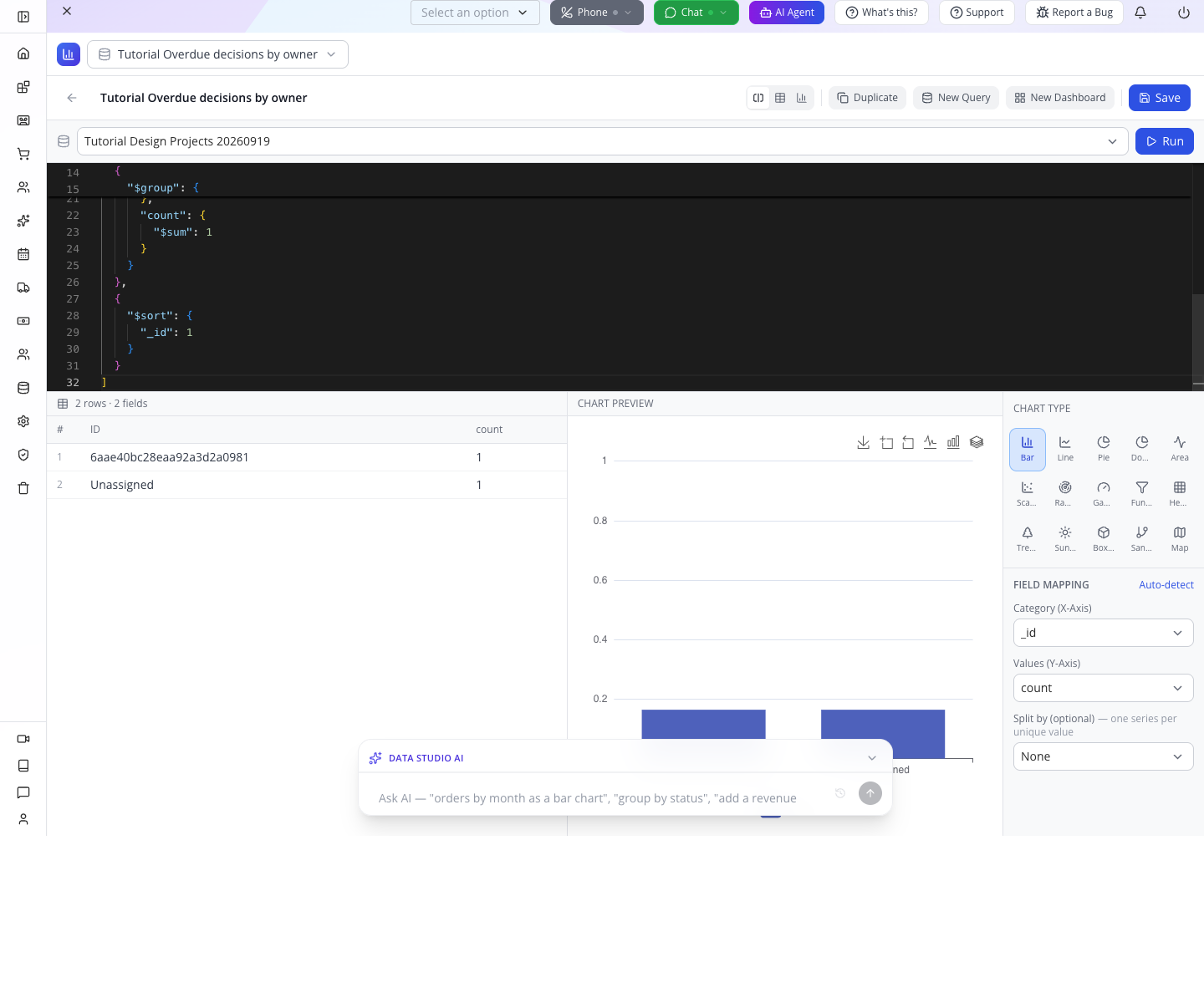Open notifications bell
Screen dimensions: 1204x1003
click(x=1140, y=13)
